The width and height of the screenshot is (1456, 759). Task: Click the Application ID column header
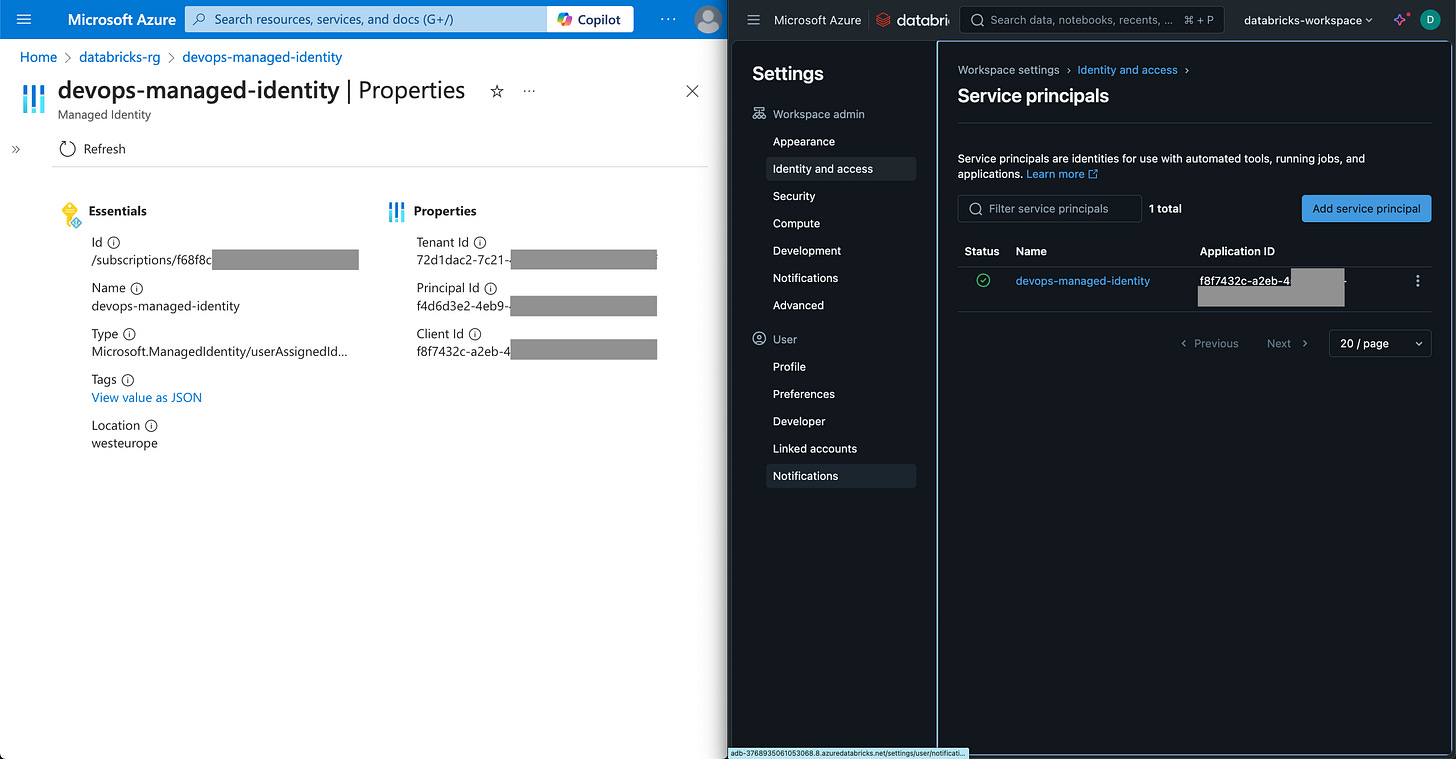point(1237,251)
